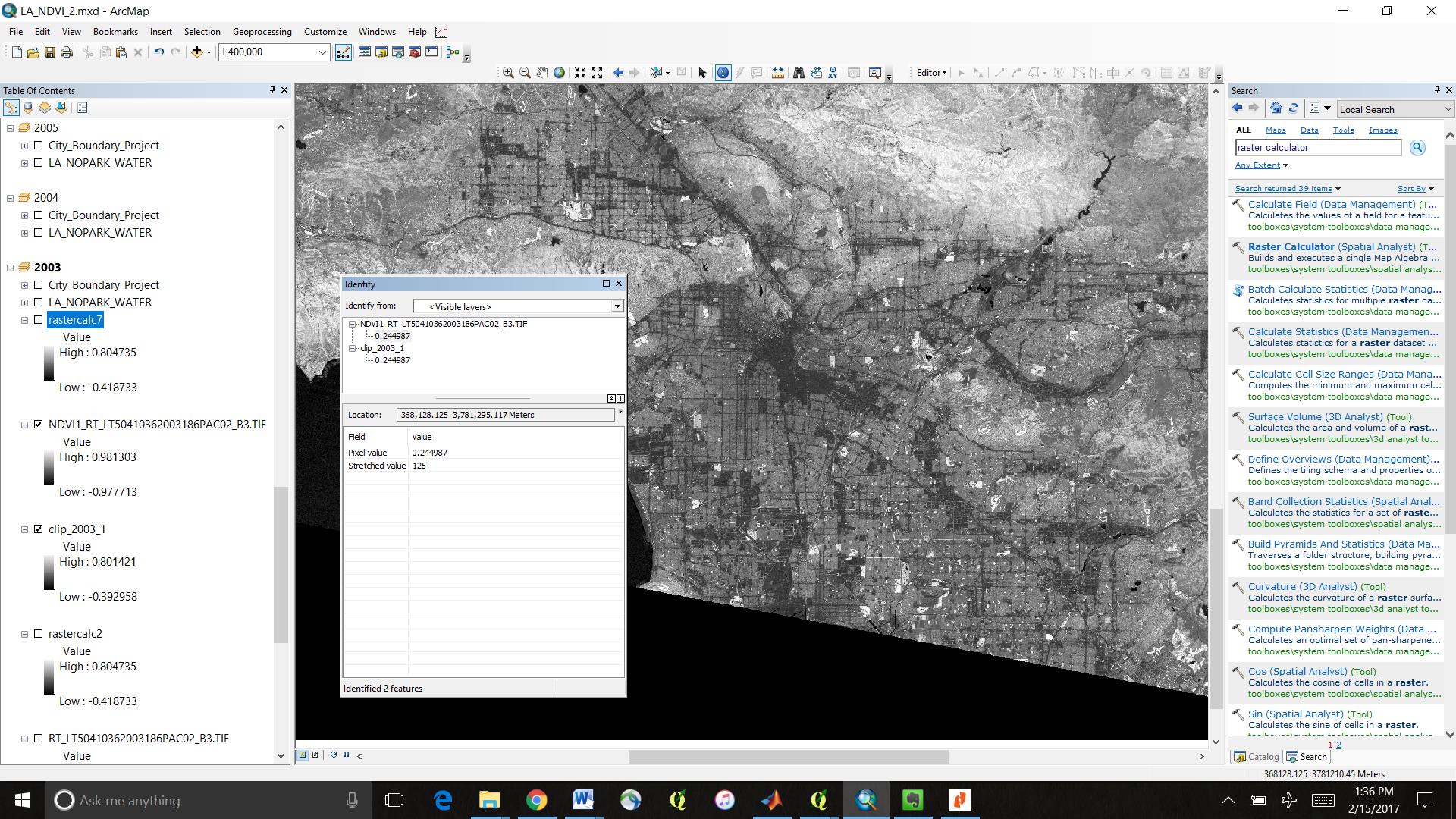This screenshot has width=1456, height=819.
Task: List layers by selection in TOC
Action: click(x=61, y=108)
